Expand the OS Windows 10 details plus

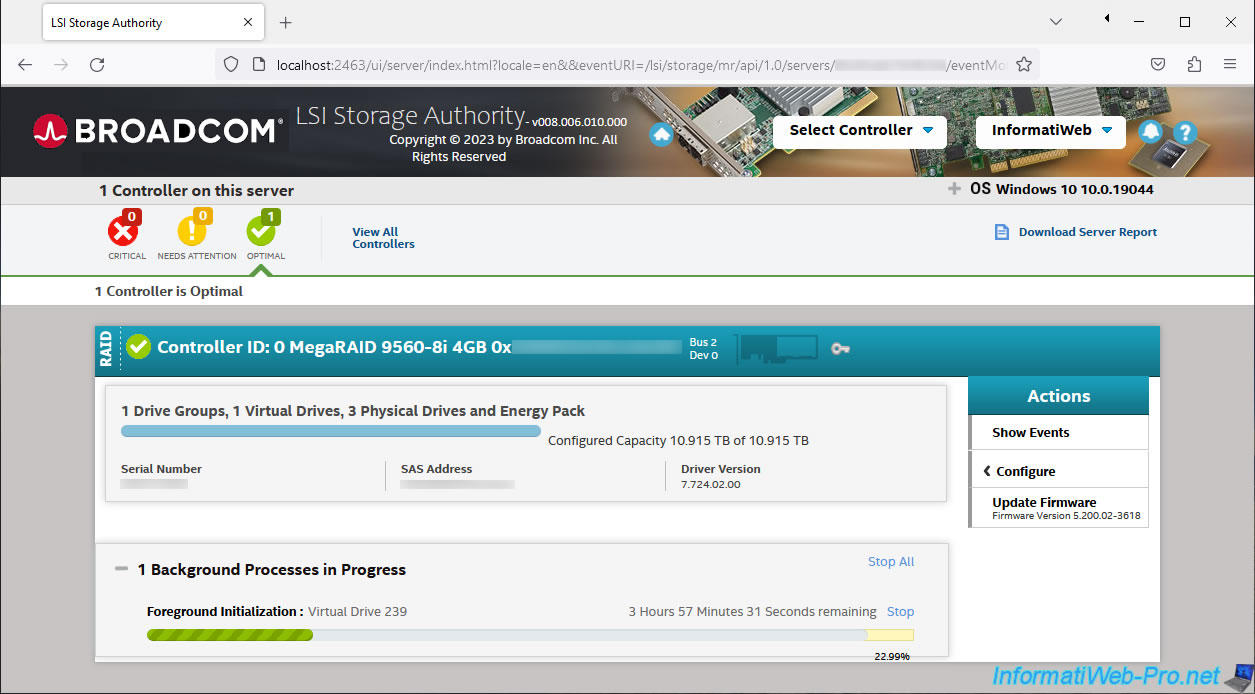tap(954, 189)
